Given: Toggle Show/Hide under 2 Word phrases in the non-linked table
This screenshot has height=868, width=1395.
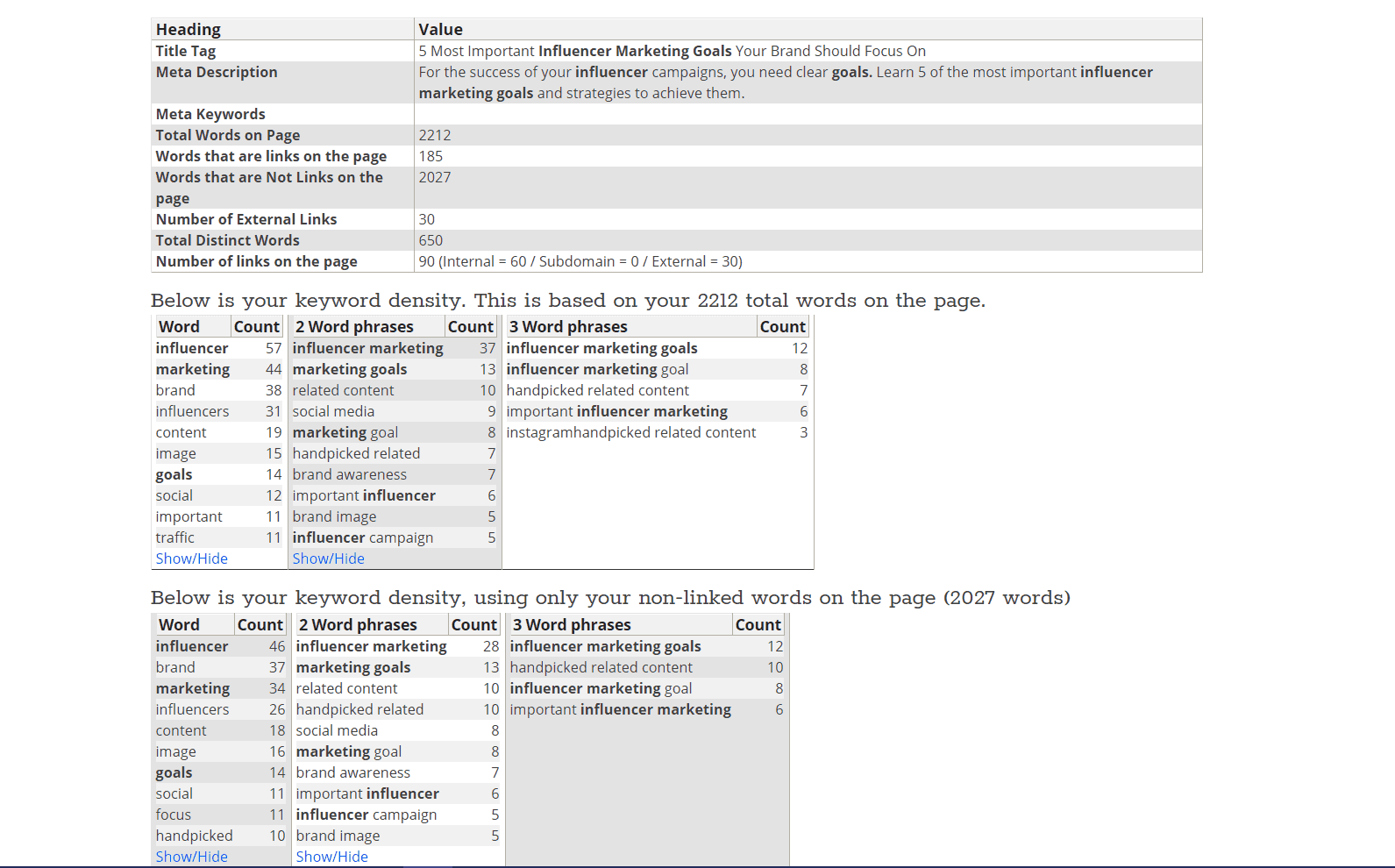Looking at the screenshot, I should (x=331, y=857).
